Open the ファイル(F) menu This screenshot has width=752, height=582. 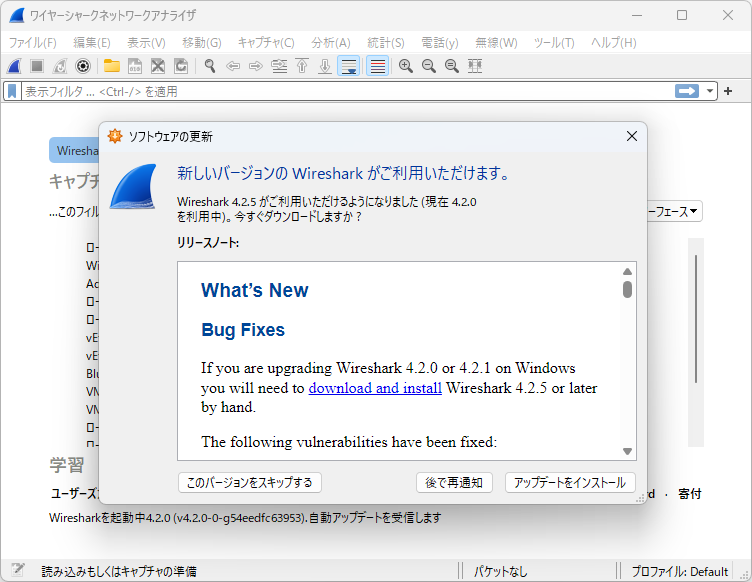(33, 43)
